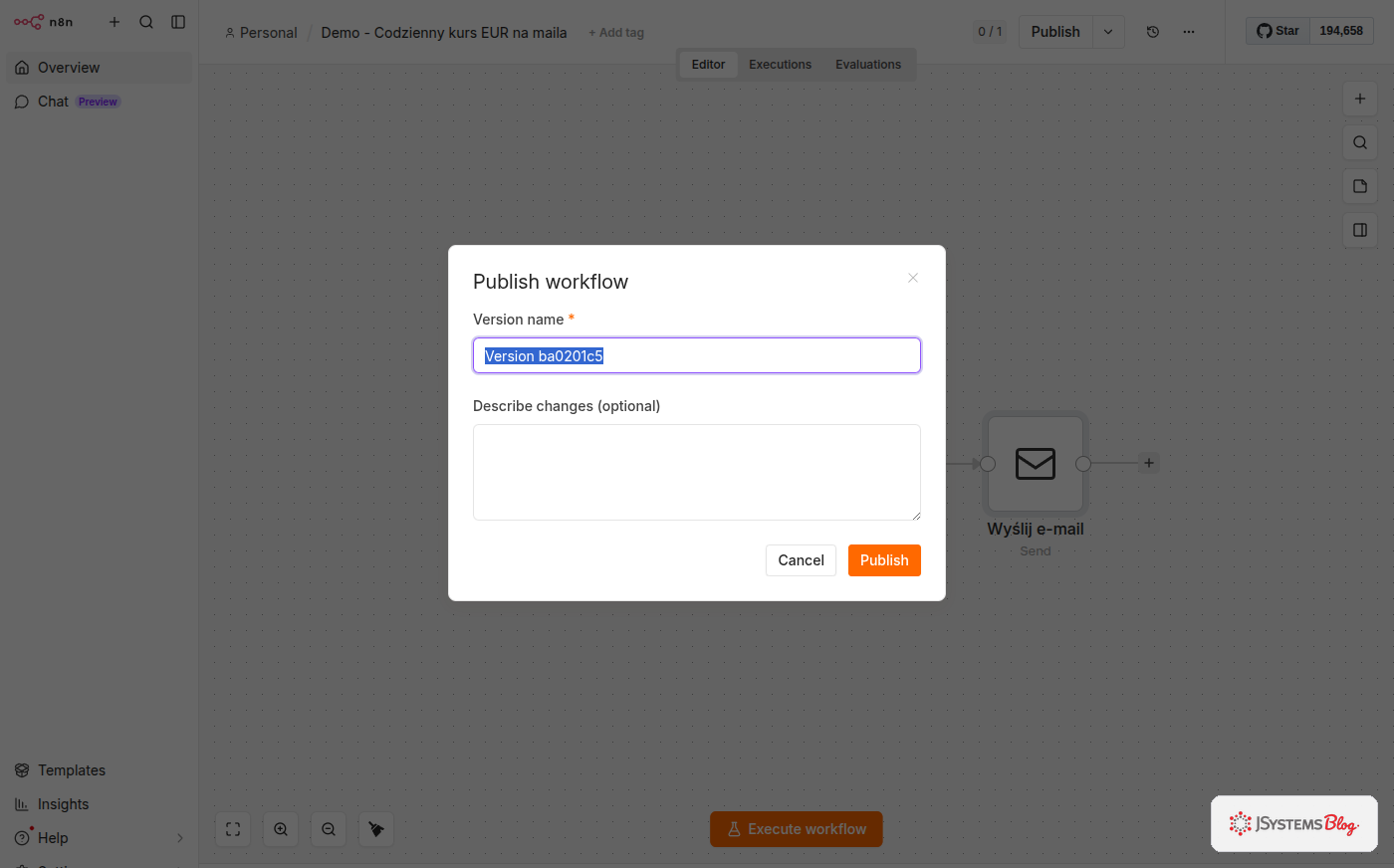This screenshot has width=1394, height=868.
Task: Open the three-dot more options menu
Action: (1189, 32)
